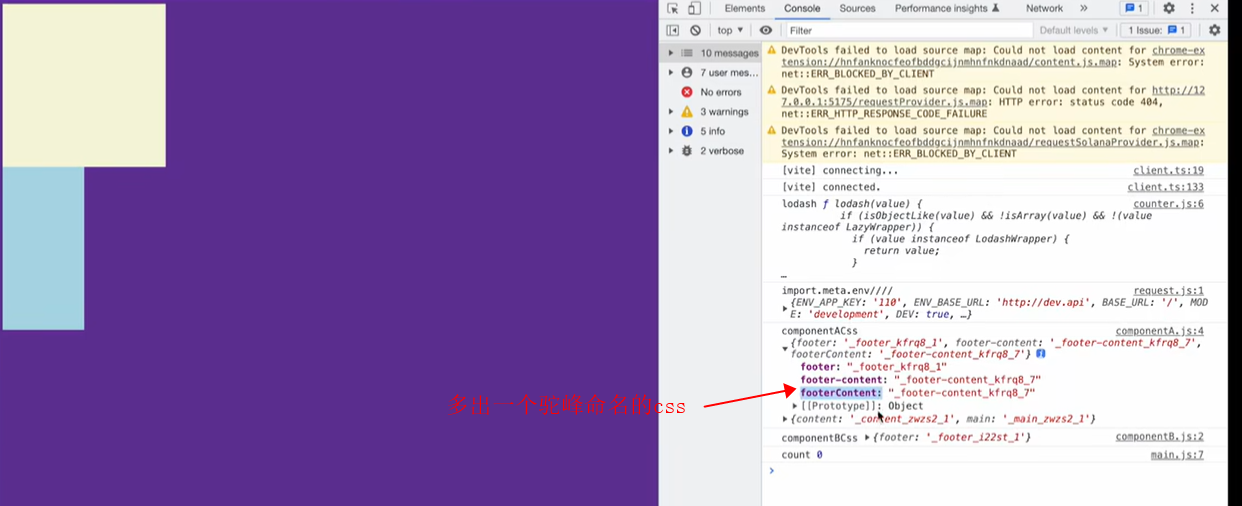The image size is (1242, 506).
Task: Open the top JavaScript context dropdown
Action: pyautogui.click(x=730, y=30)
